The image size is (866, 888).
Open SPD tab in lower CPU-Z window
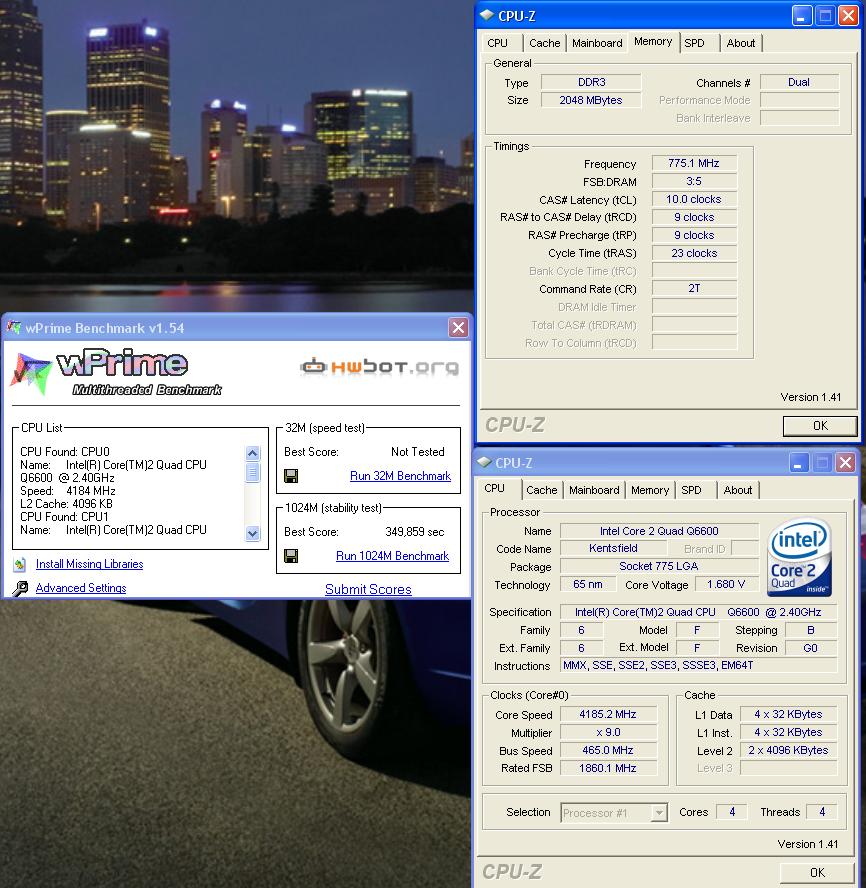coord(691,490)
